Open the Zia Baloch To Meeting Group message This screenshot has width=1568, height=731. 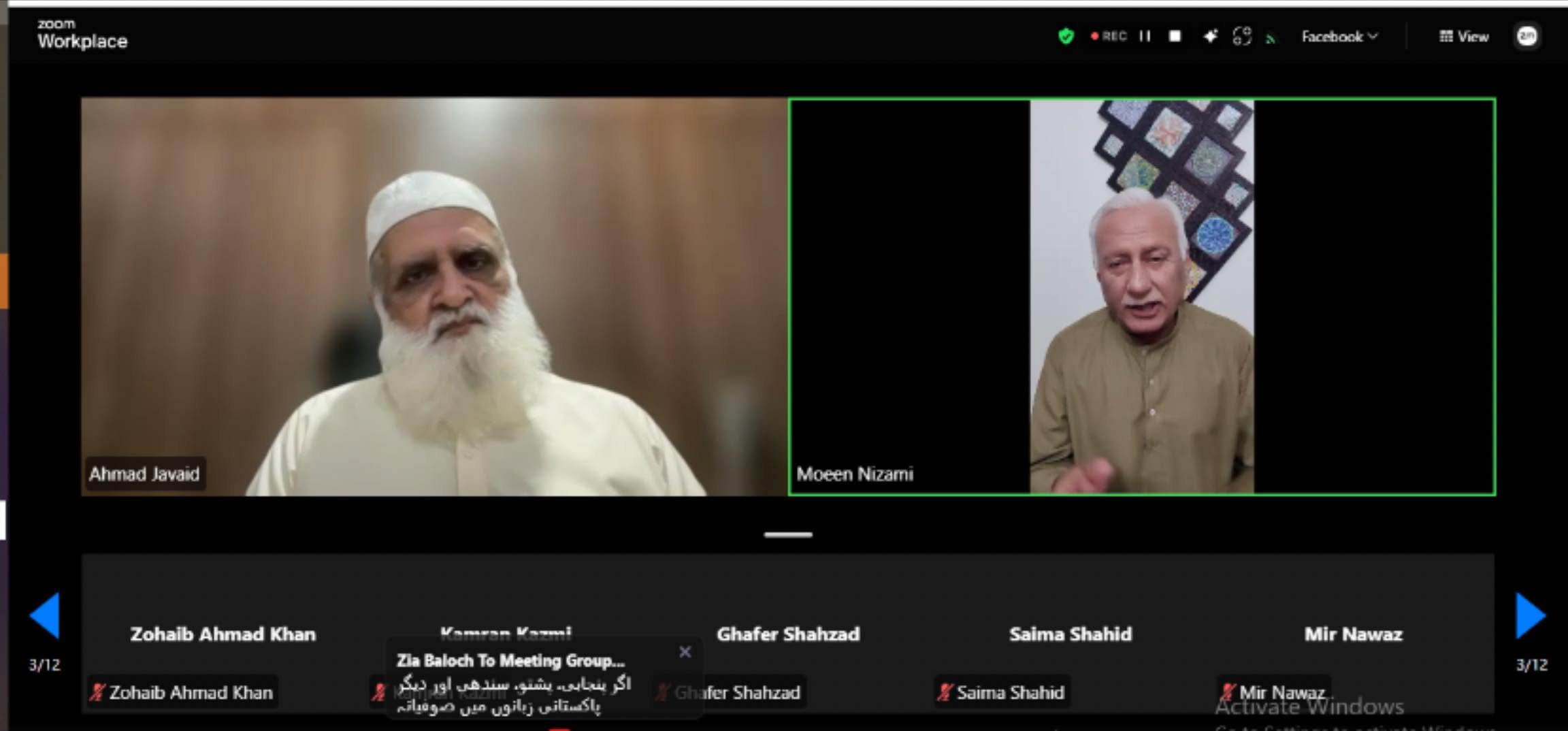(510, 660)
